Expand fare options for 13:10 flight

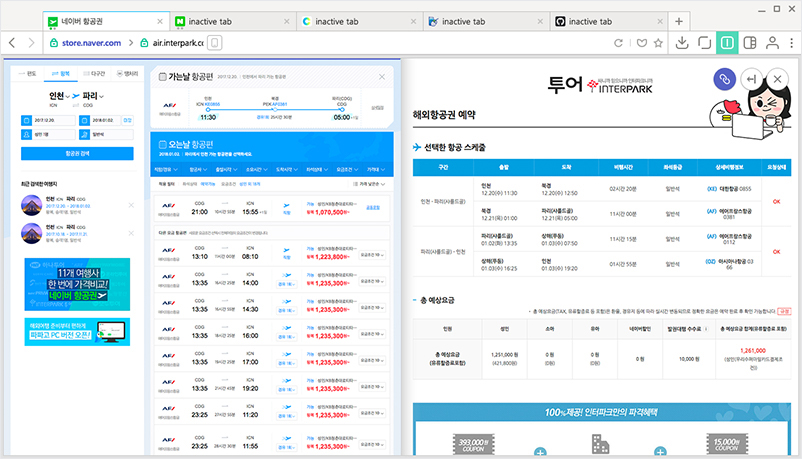point(372,255)
